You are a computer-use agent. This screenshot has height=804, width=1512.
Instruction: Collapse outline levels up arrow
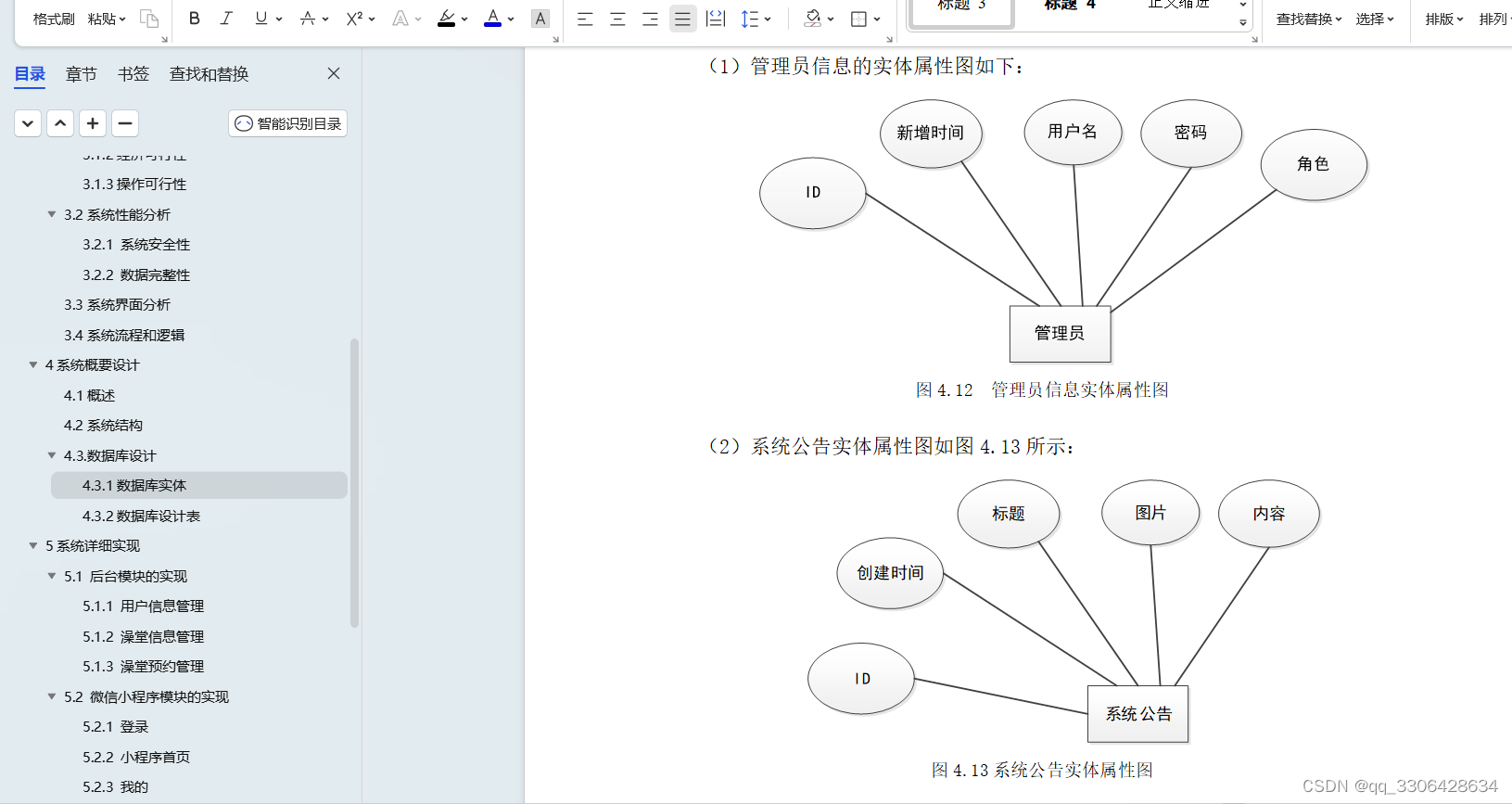(x=60, y=123)
